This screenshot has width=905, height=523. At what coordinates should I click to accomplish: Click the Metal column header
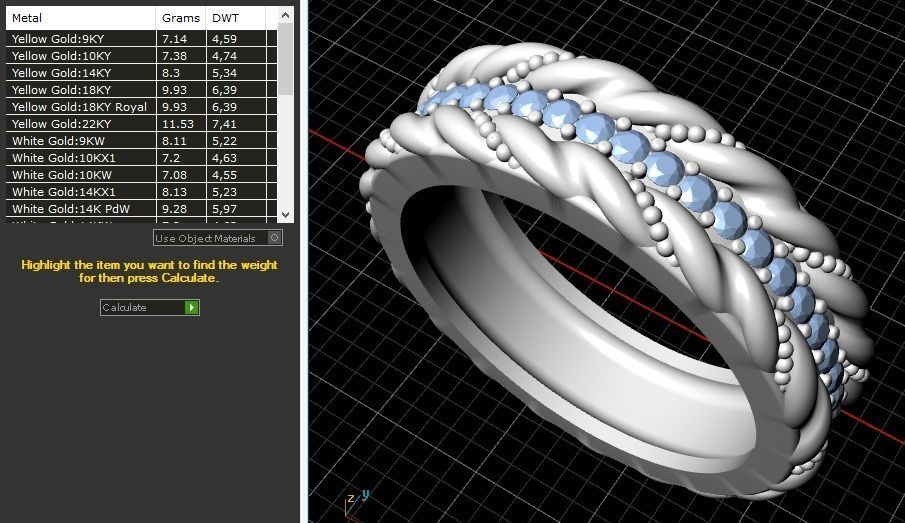81,18
